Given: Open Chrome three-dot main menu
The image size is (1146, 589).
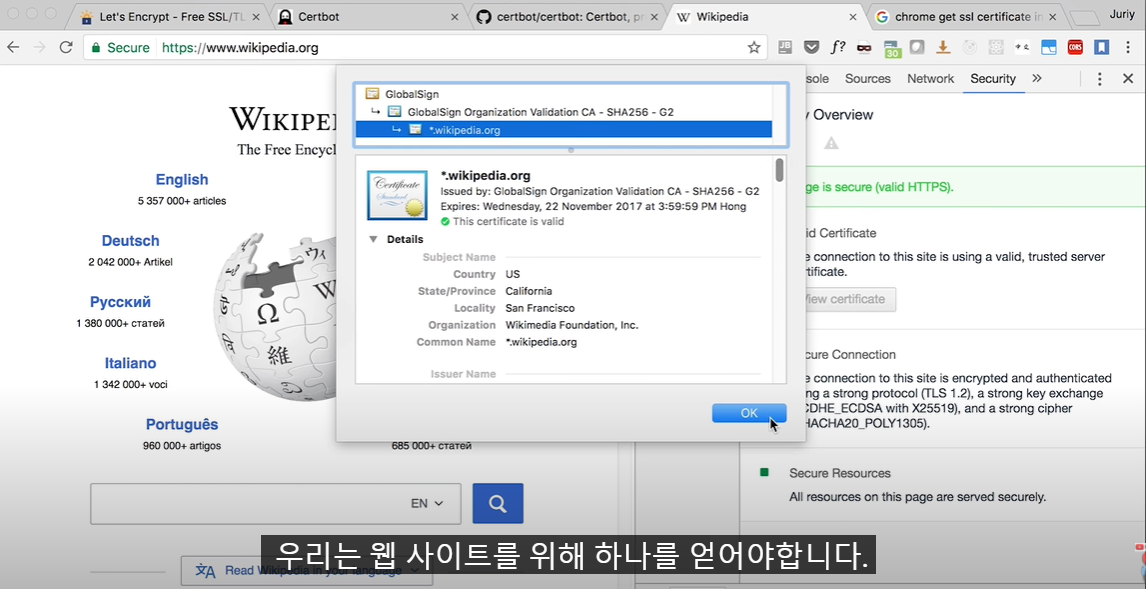Looking at the screenshot, I should click(1130, 48).
